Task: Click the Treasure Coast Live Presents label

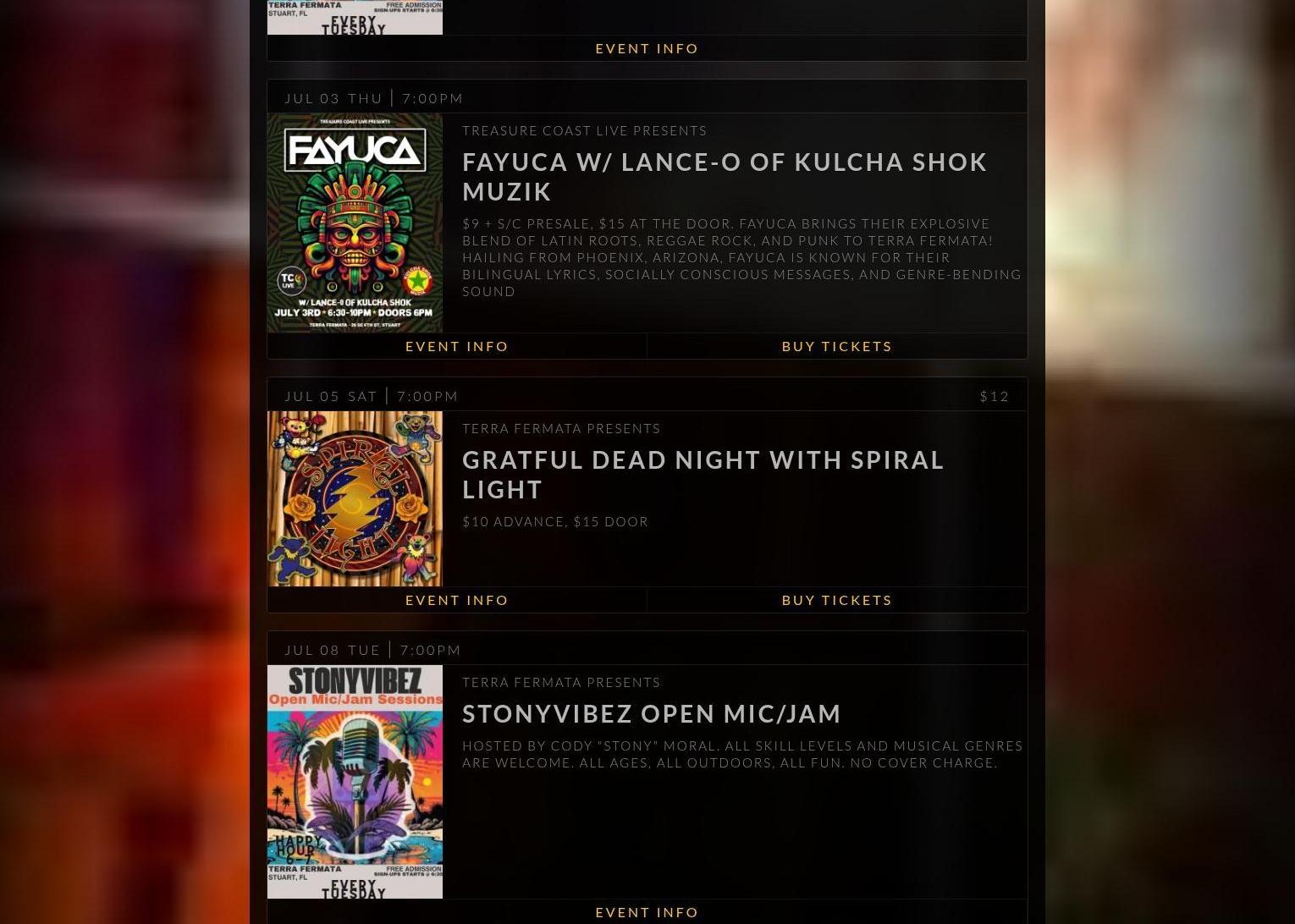Action: (585, 130)
